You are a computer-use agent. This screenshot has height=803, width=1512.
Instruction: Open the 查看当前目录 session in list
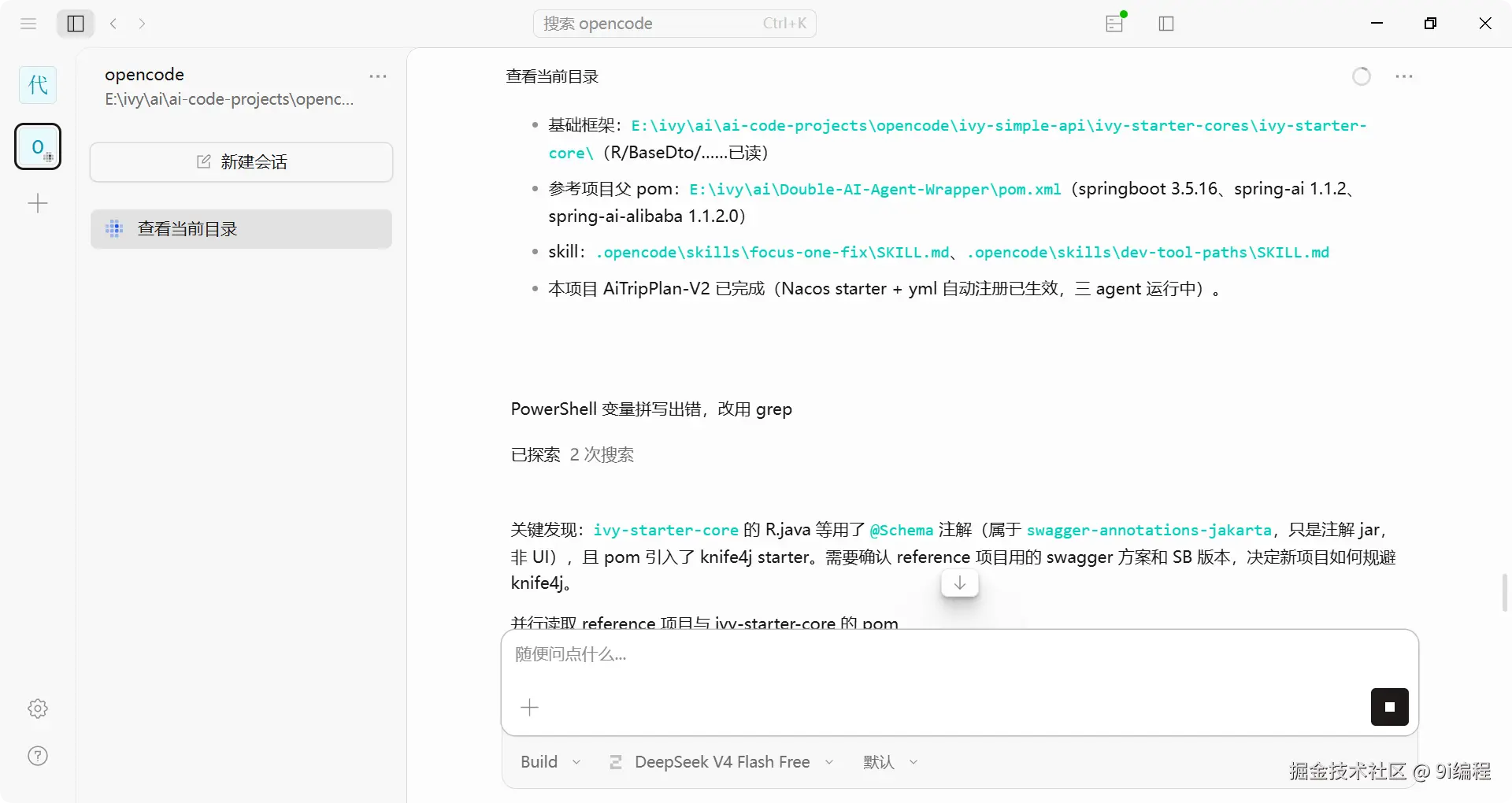241,229
